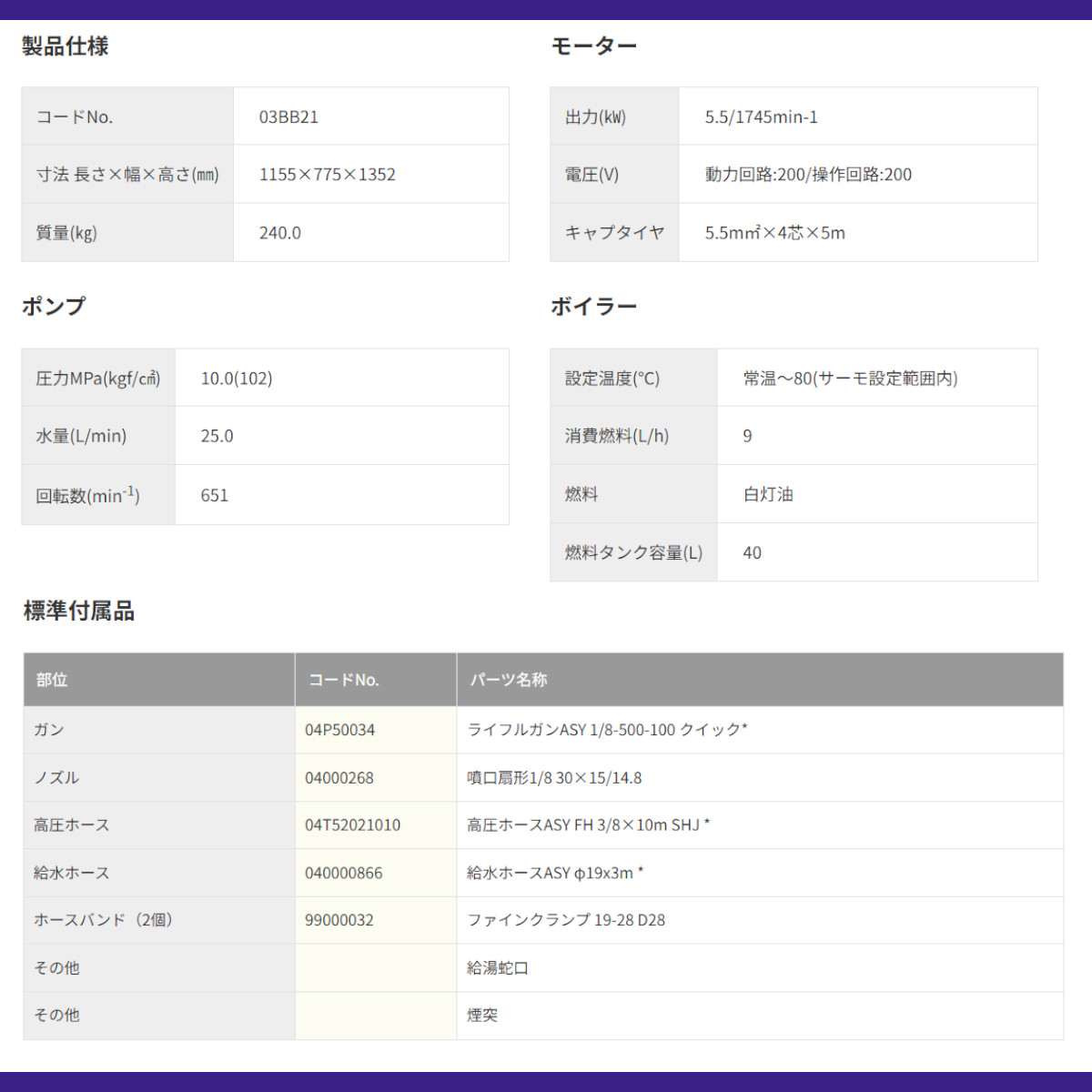1092x1092 pixels.
Task: Click the 水量(L/min) label
Action: tap(81, 436)
